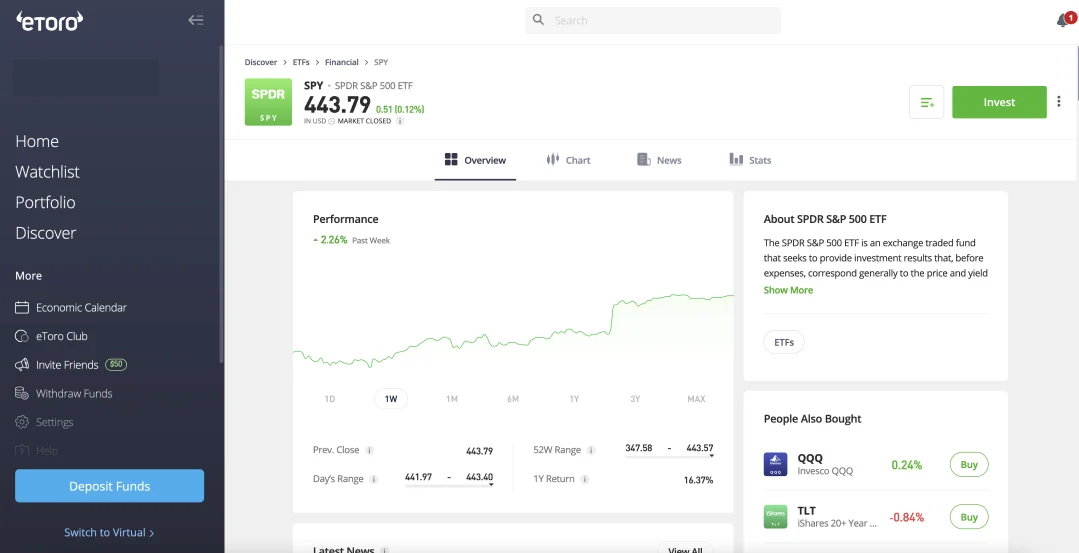Click the Financial breadcrumb
This screenshot has width=1079, height=553.
(x=341, y=62)
